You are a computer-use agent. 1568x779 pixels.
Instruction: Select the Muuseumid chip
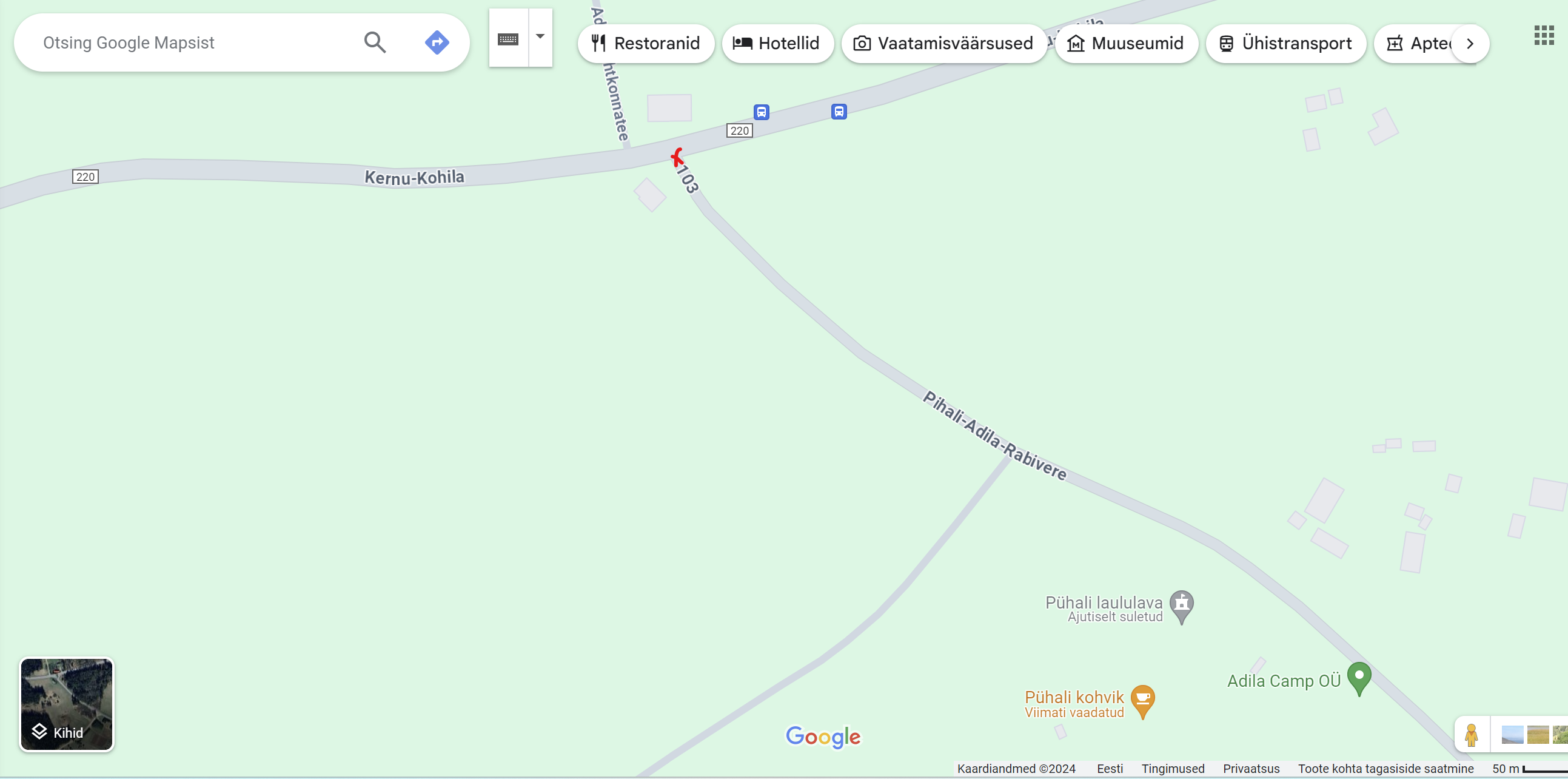coord(1126,43)
